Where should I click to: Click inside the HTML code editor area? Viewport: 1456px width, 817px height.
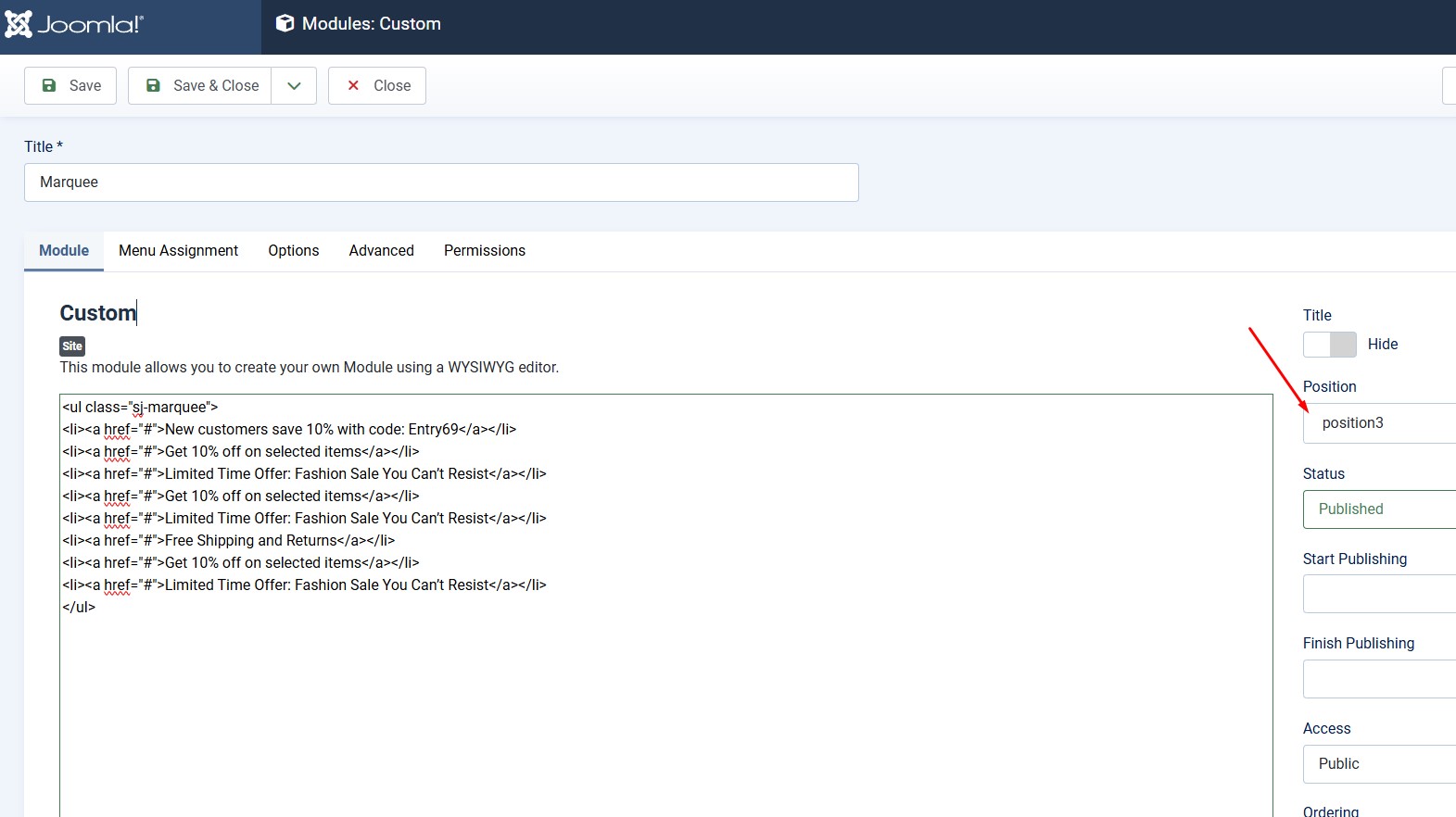(665, 695)
